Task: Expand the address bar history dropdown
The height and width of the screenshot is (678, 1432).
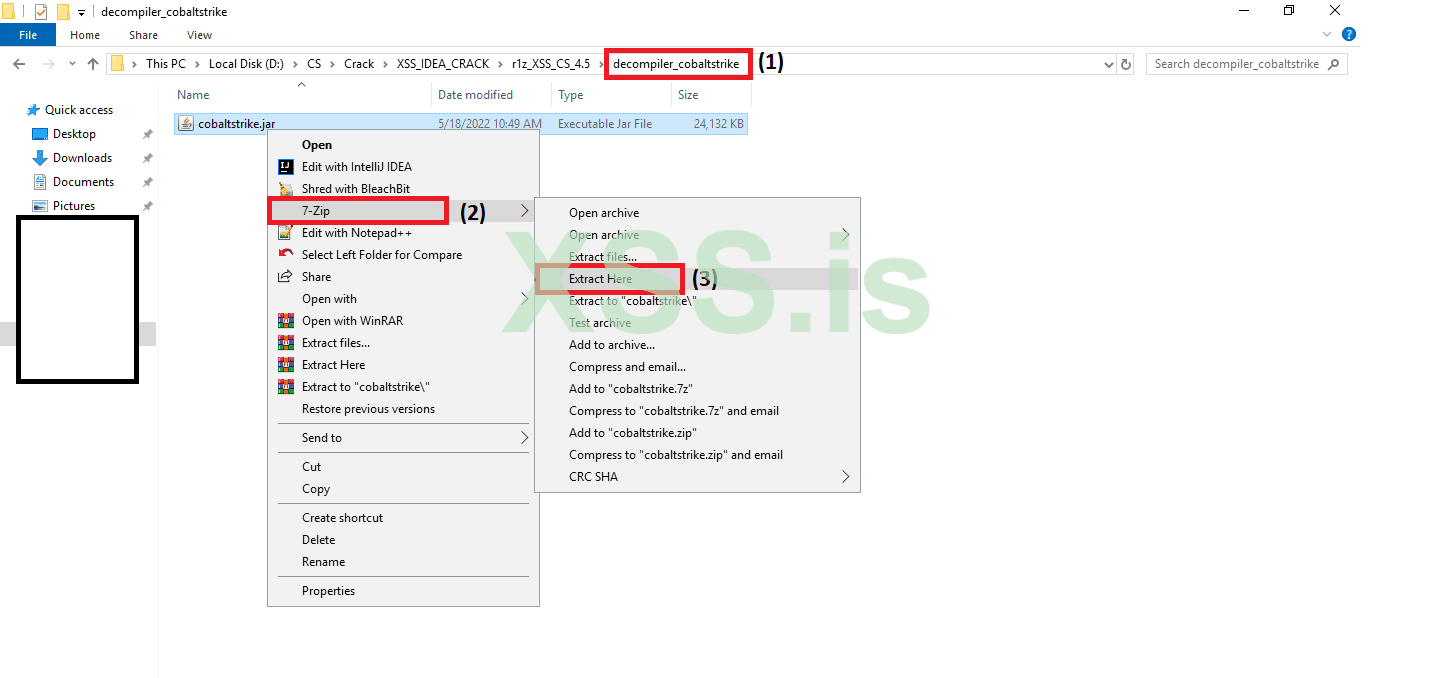Action: 1108,64
